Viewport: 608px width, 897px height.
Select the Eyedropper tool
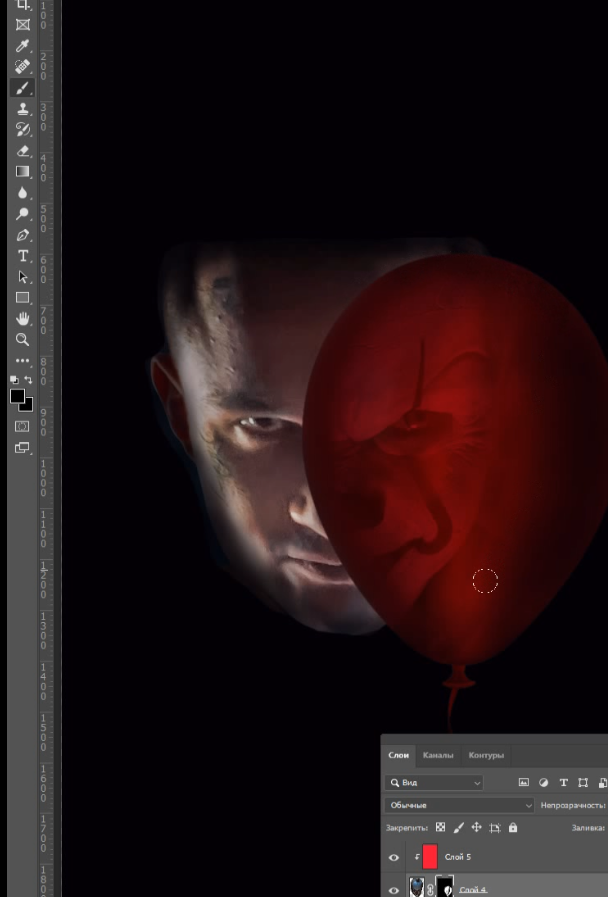(22, 46)
